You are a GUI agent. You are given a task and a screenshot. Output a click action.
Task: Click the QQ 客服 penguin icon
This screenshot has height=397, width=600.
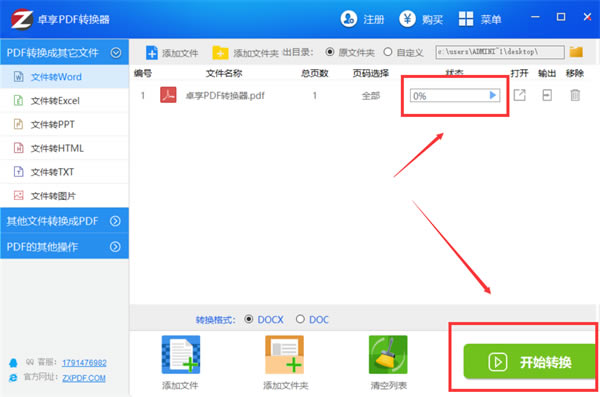pos(13,362)
